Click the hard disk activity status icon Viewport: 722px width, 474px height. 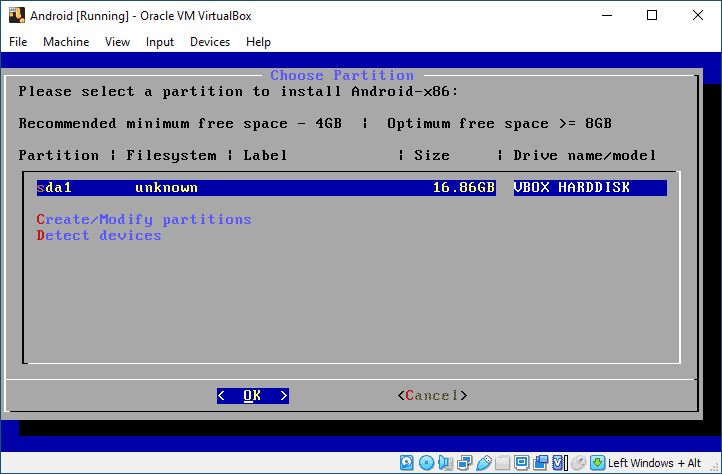[x=407, y=463]
